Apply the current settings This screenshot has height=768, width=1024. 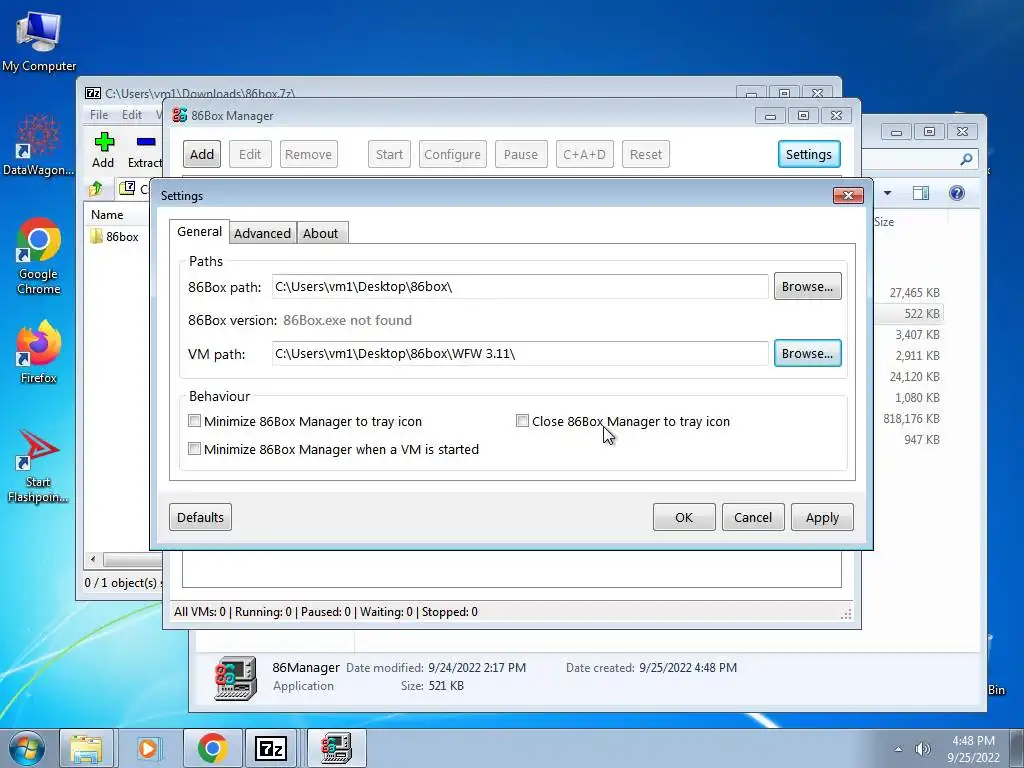[x=822, y=517]
